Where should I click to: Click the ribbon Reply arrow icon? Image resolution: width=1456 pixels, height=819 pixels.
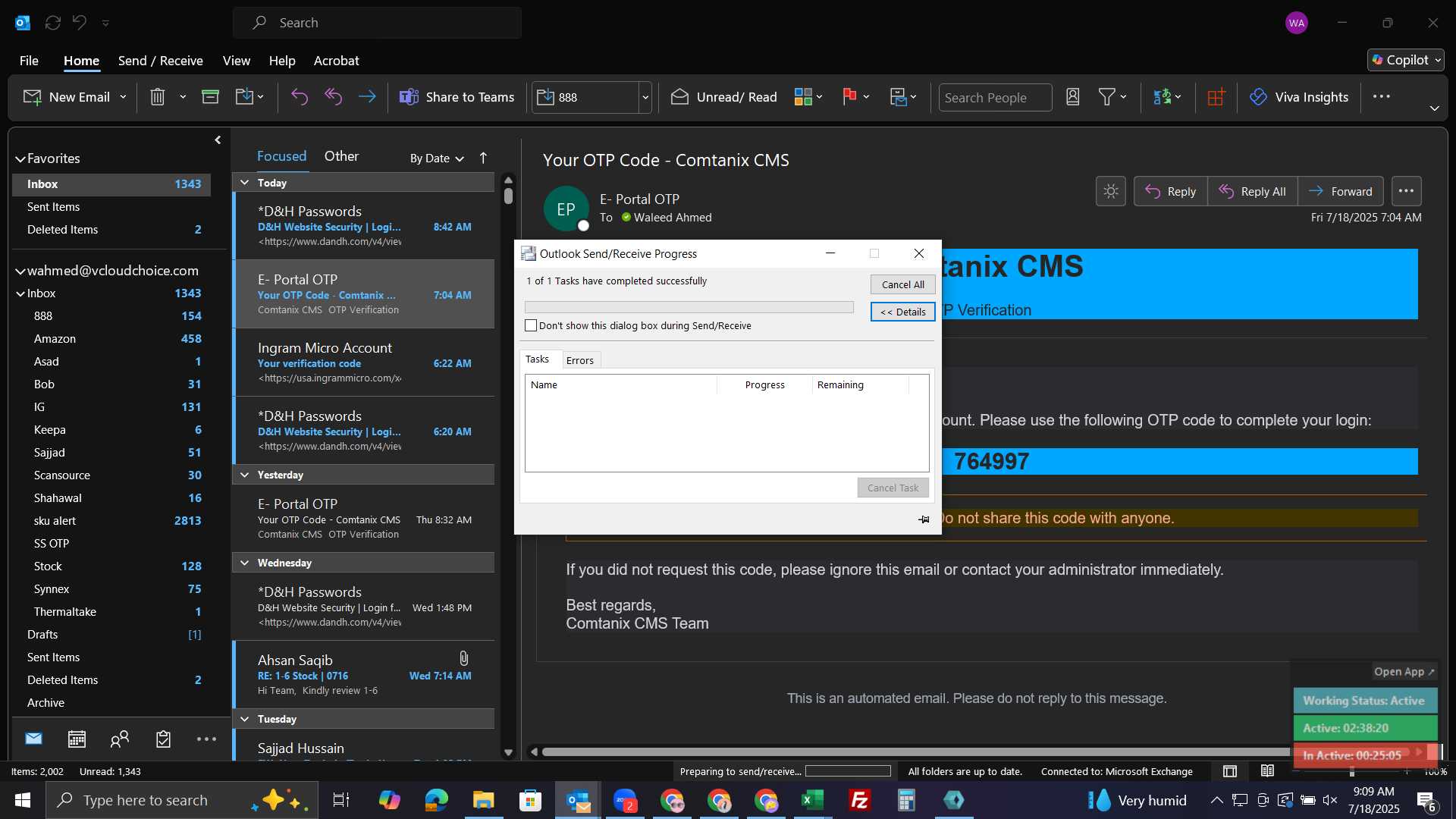tap(300, 97)
